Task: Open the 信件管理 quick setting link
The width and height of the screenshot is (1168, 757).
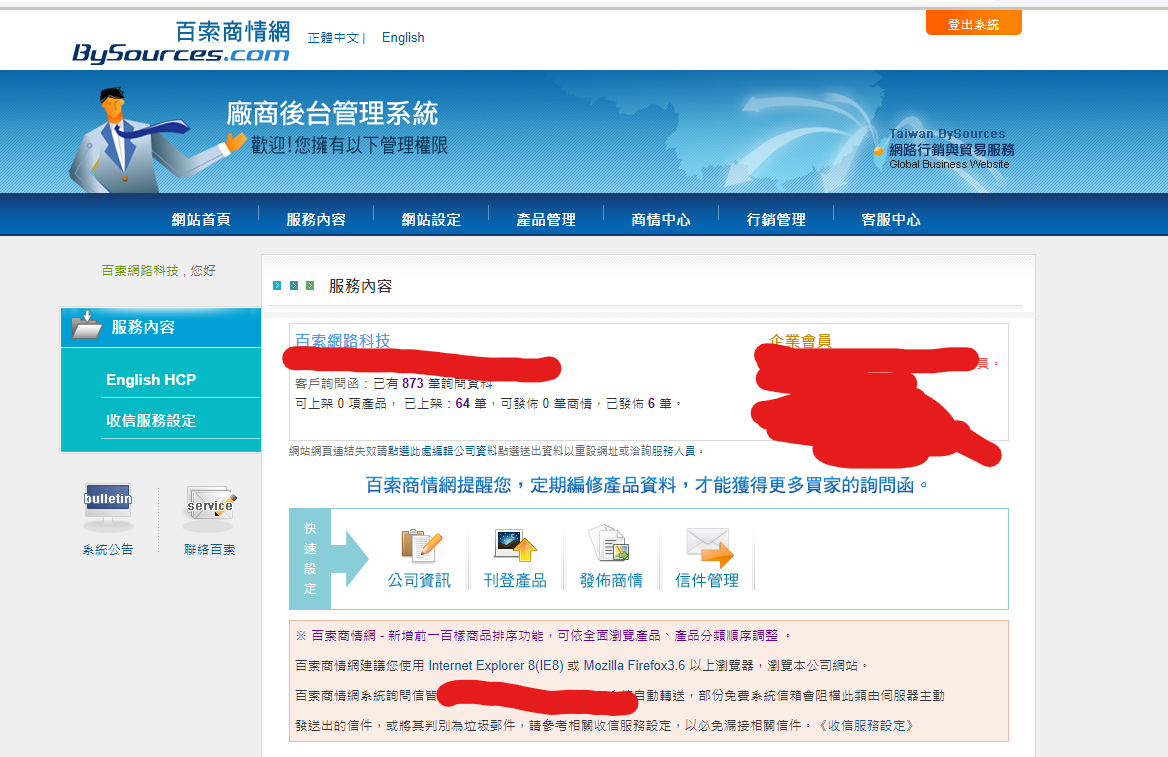Action: 707,580
